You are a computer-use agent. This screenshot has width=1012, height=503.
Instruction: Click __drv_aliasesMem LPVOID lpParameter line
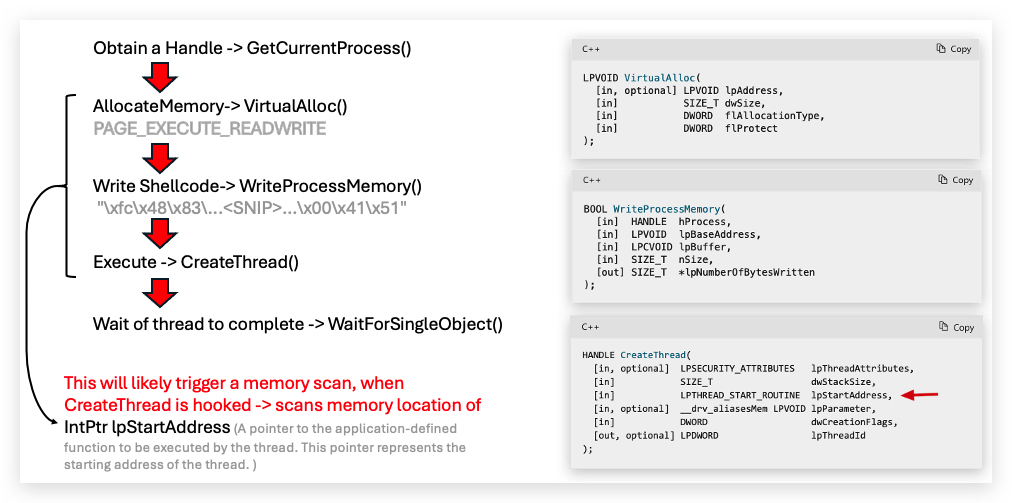click(734, 409)
